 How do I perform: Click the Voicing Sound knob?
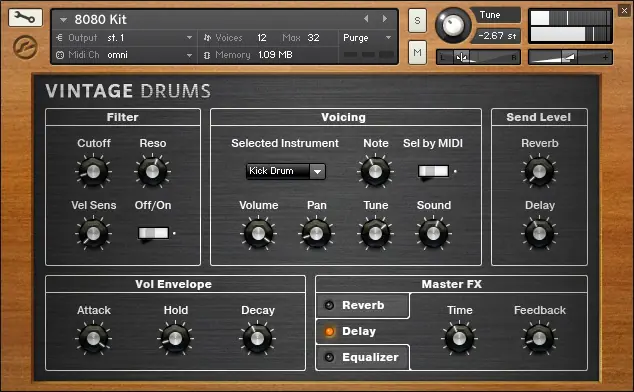coord(433,233)
